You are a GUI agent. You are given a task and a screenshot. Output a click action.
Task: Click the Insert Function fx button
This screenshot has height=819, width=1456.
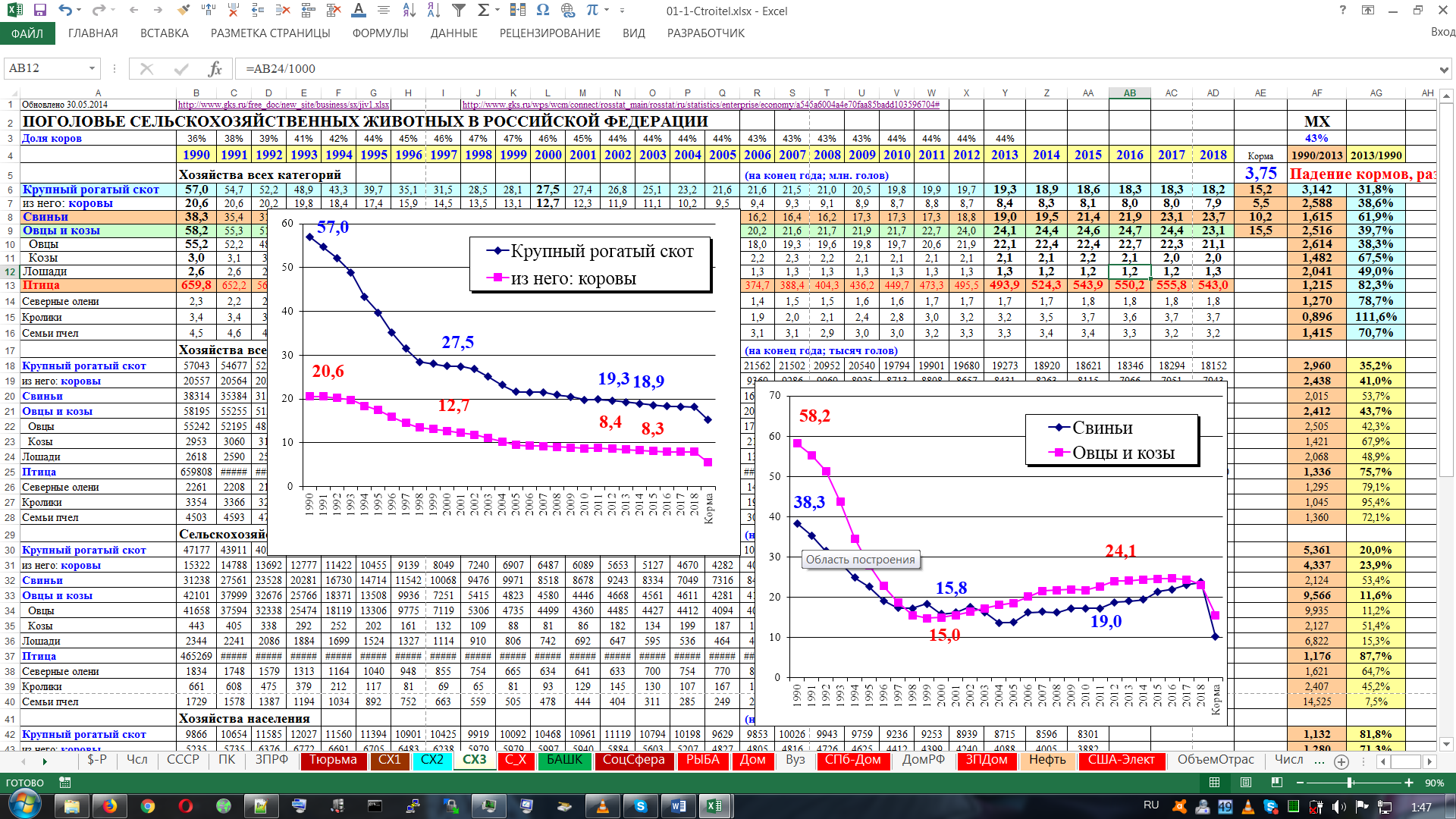click(x=215, y=69)
